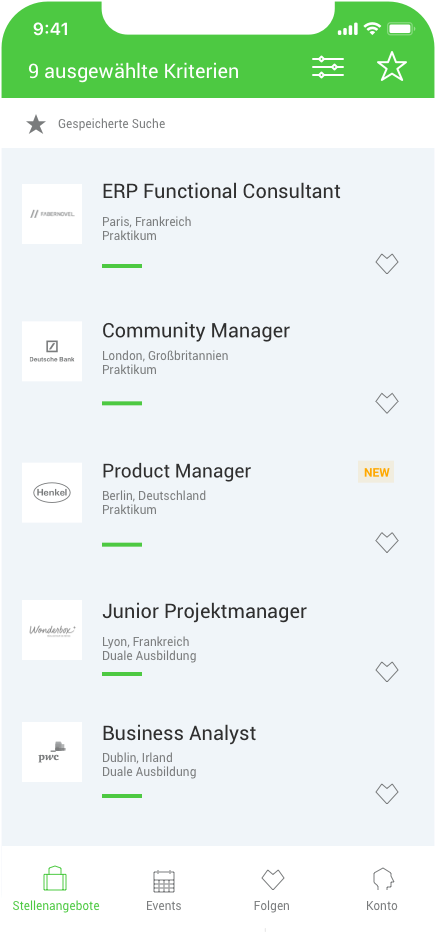The image size is (436, 940).
Task: Open the Folgen tab
Action: click(x=272, y=890)
